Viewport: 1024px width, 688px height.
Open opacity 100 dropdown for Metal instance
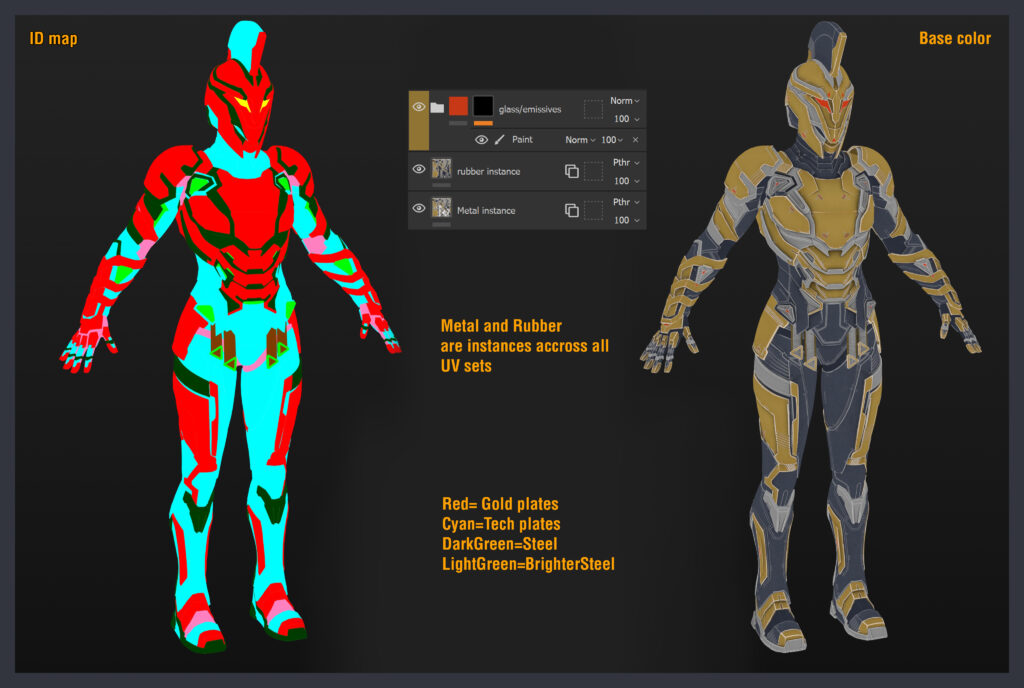click(x=626, y=220)
